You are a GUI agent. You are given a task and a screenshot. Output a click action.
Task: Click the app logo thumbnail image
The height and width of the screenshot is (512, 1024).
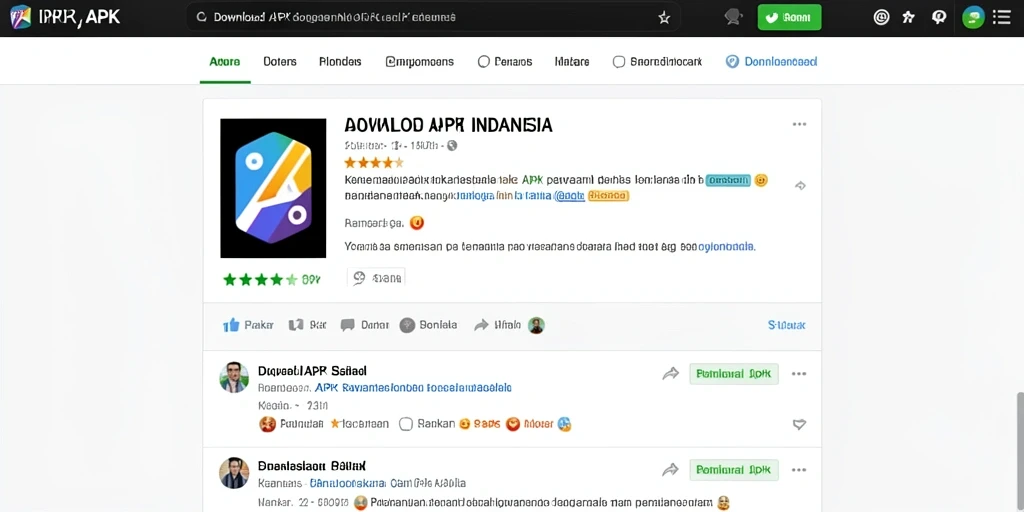(273, 188)
